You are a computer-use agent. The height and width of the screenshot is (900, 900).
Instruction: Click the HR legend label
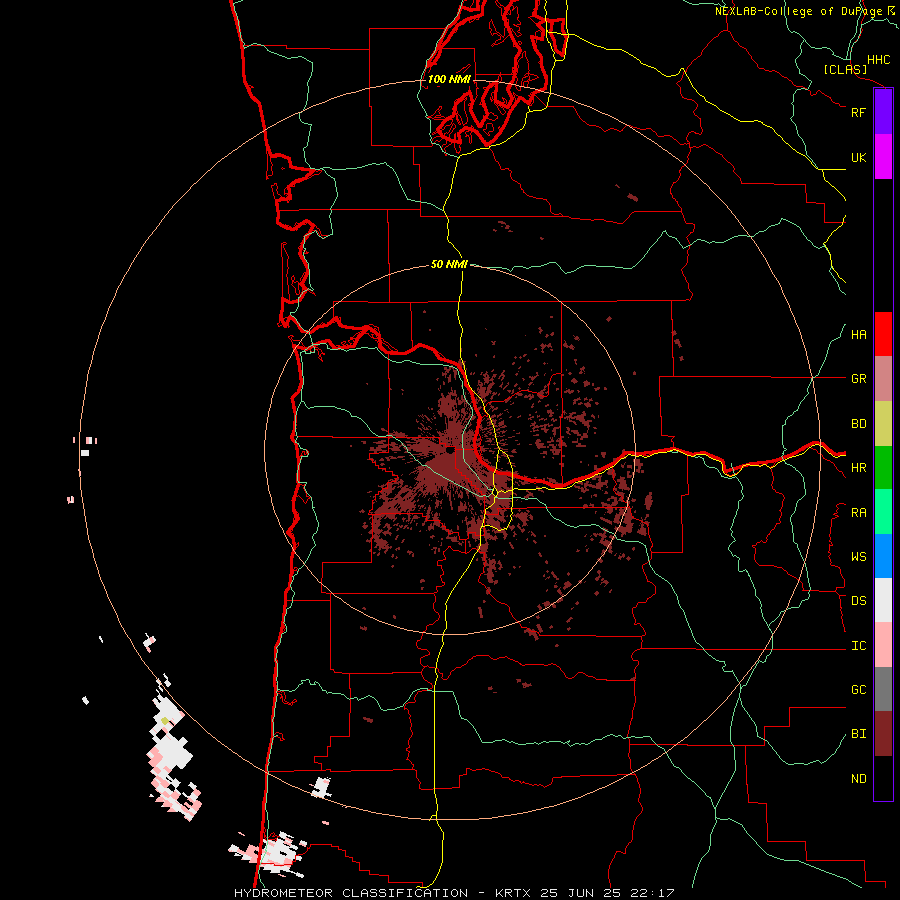[x=858, y=468]
